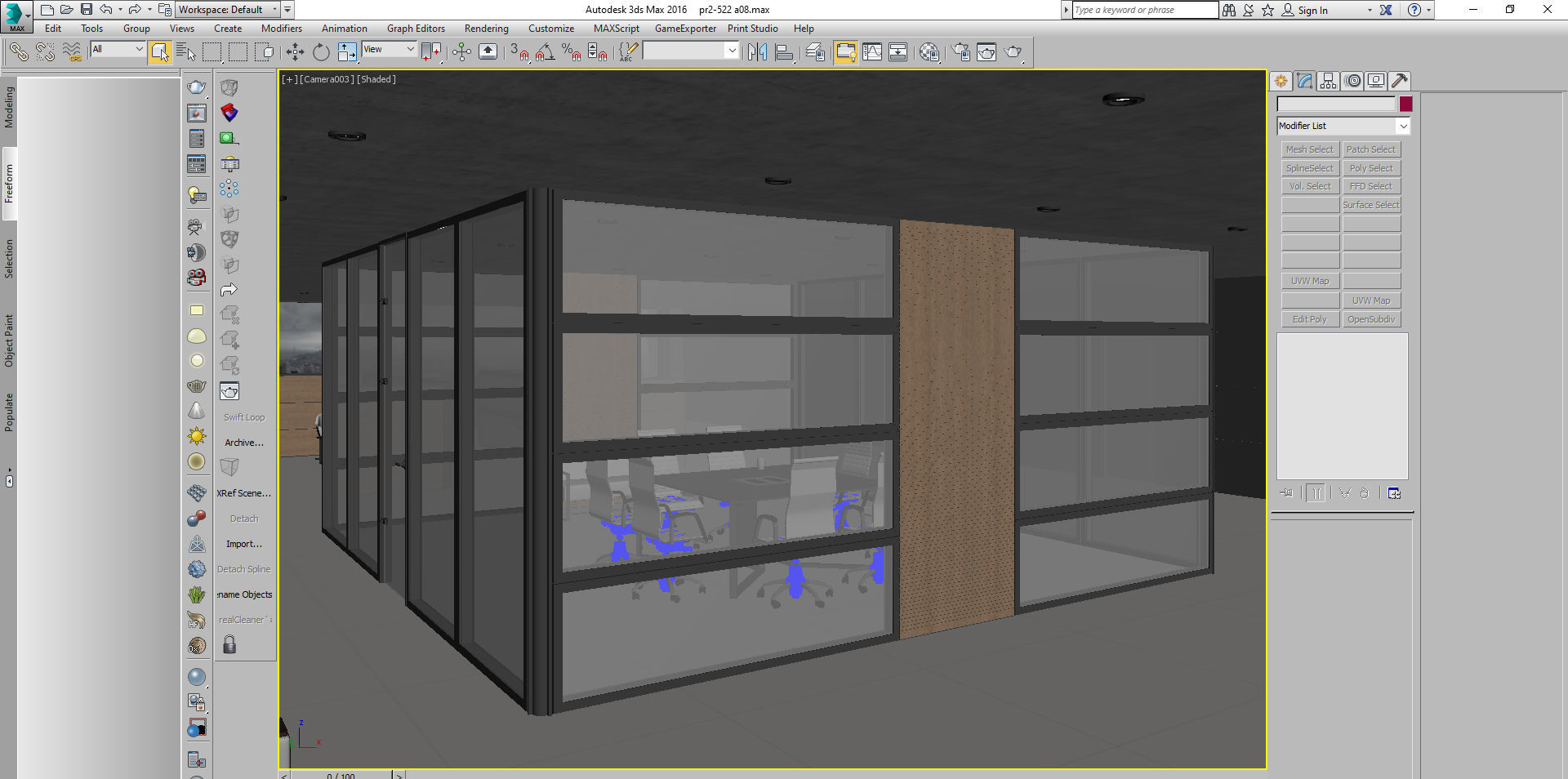Viewport: 1568px width, 779px height.
Task: Toggle Spinner Snap
Action: (x=598, y=52)
